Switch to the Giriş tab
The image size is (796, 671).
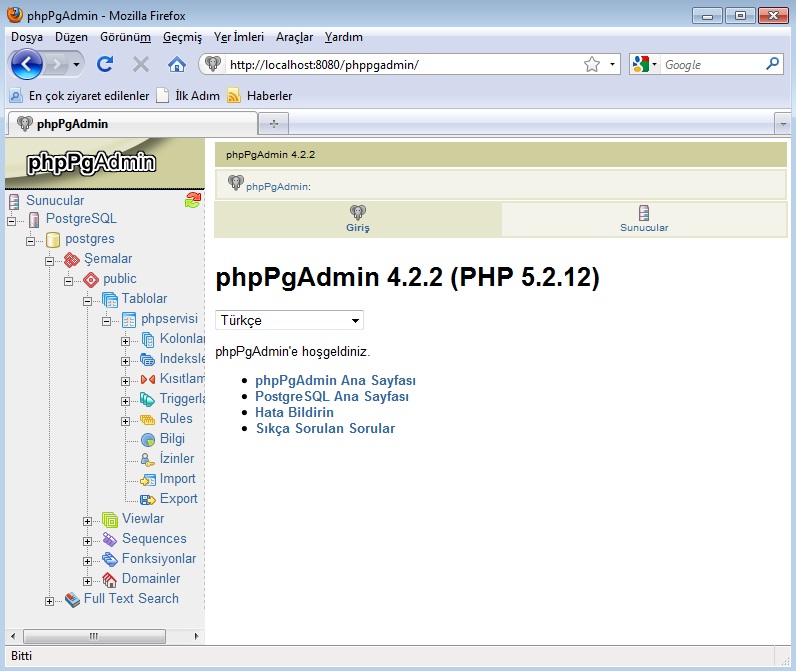(358, 219)
